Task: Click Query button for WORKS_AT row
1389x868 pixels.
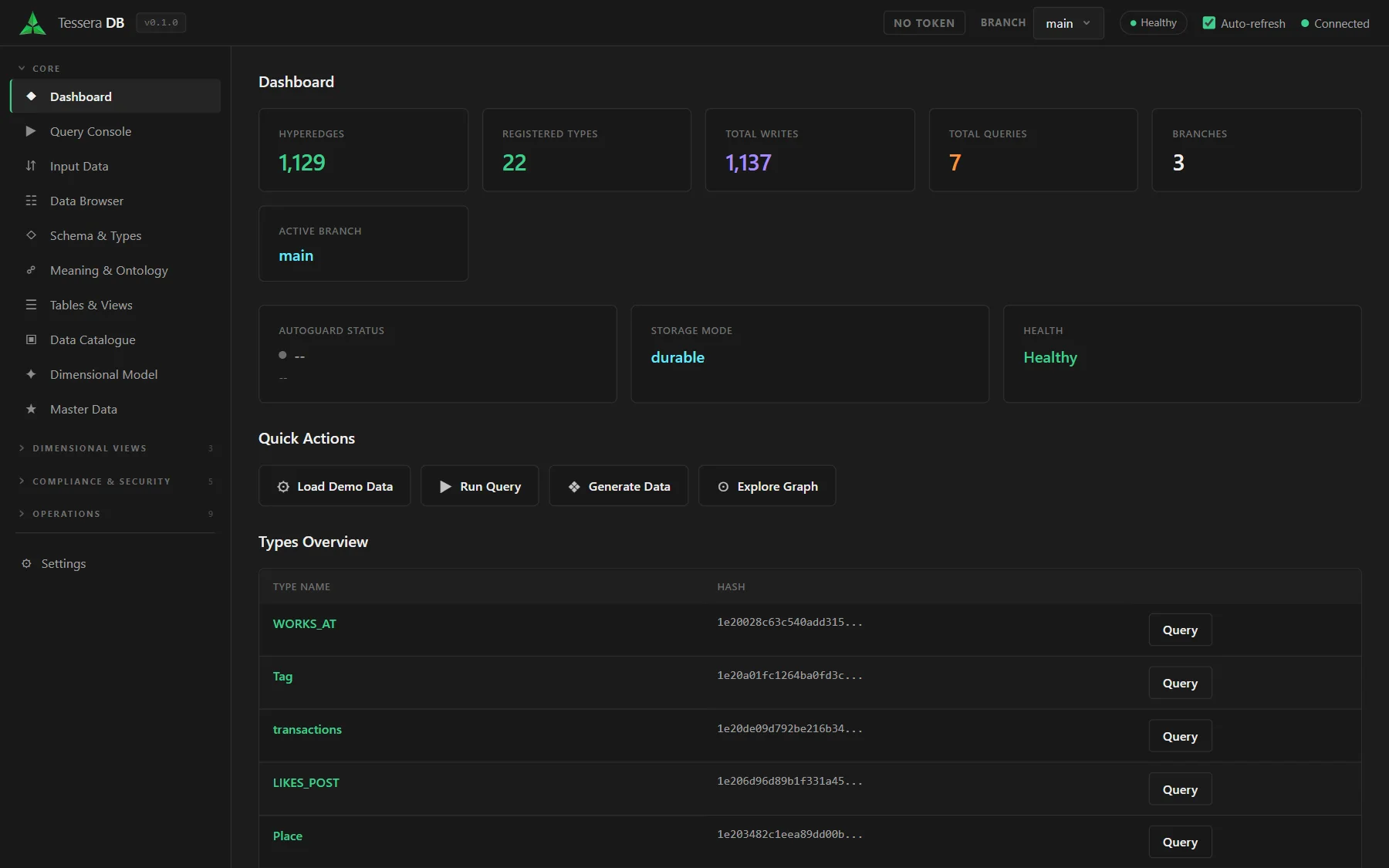Action: [x=1180, y=630]
